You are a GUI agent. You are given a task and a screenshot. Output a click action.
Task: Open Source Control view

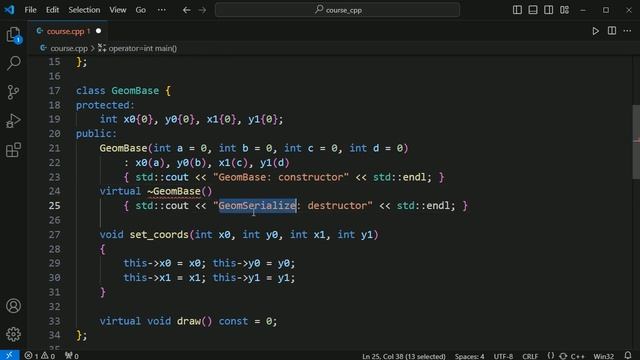tap(13, 92)
